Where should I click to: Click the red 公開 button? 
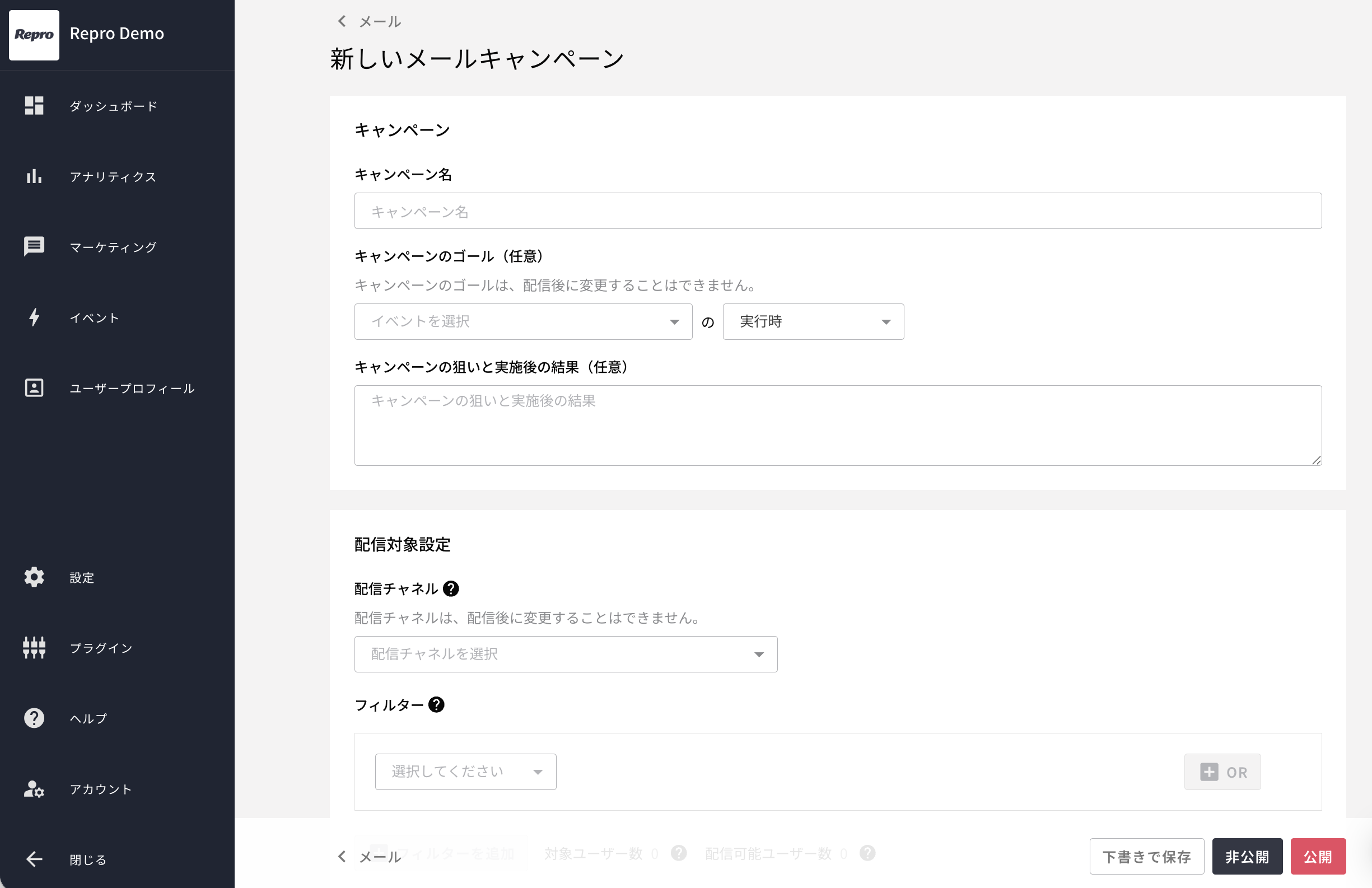(1318, 856)
